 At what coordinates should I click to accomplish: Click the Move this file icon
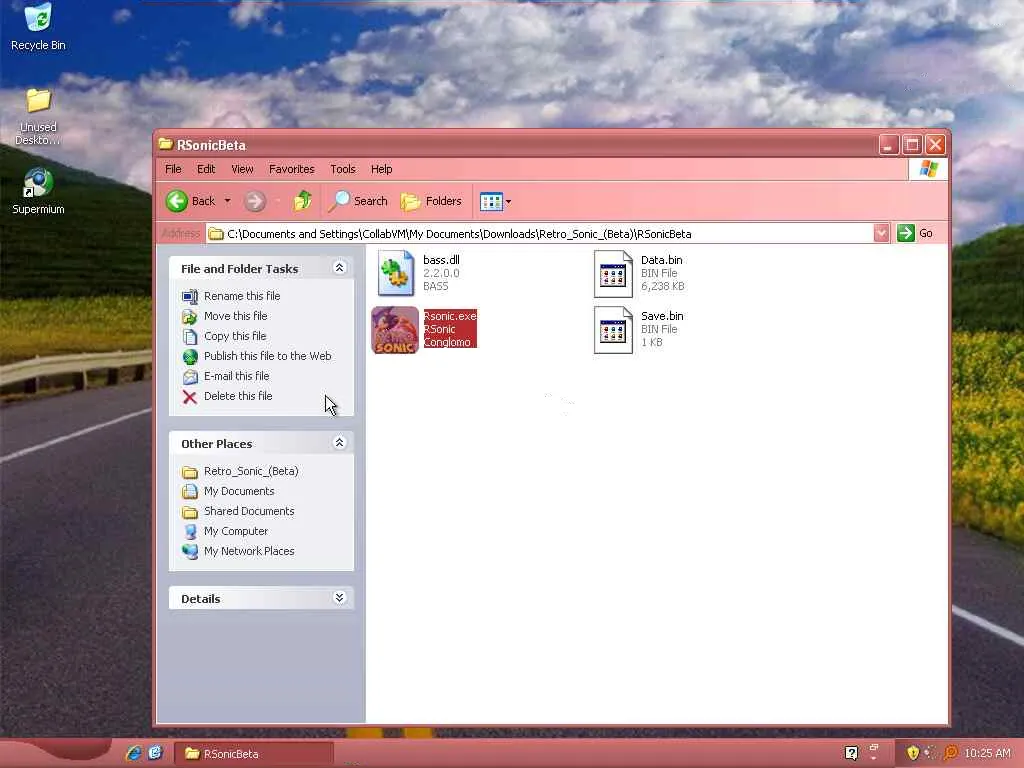189,317
